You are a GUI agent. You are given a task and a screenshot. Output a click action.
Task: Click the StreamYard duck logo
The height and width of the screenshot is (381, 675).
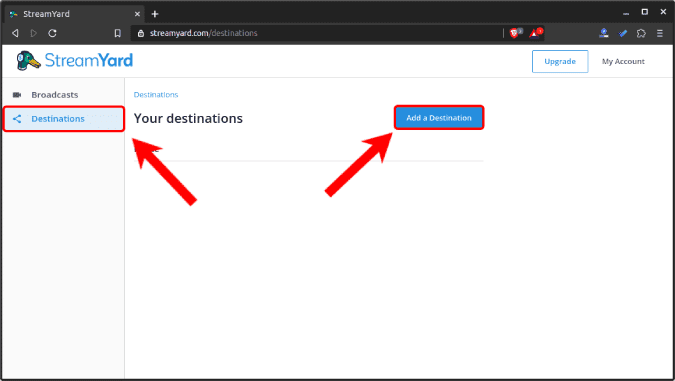tap(28, 60)
